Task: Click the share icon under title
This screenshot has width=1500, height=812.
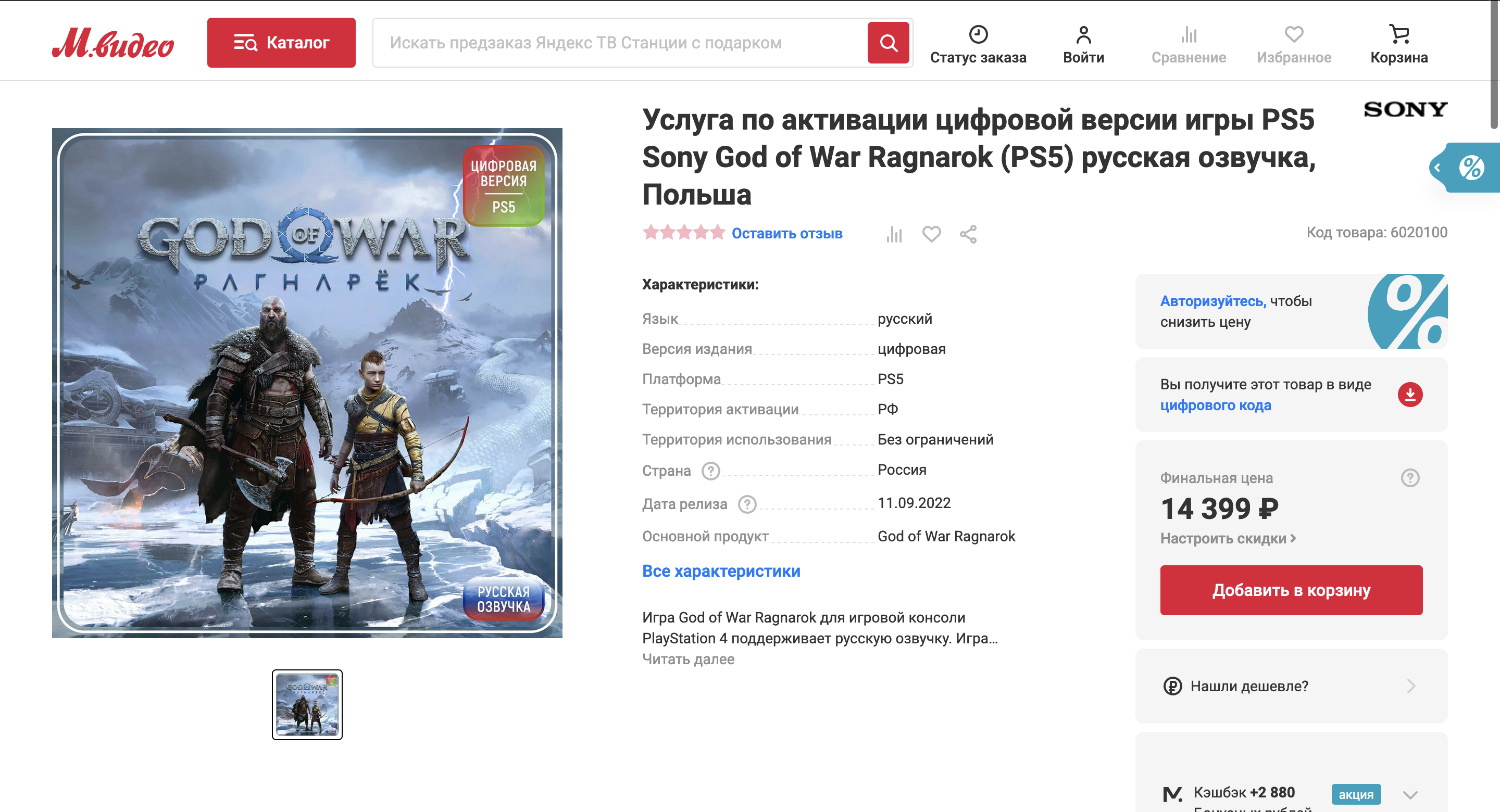Action: pyautogui.click(x=968, y=234)
